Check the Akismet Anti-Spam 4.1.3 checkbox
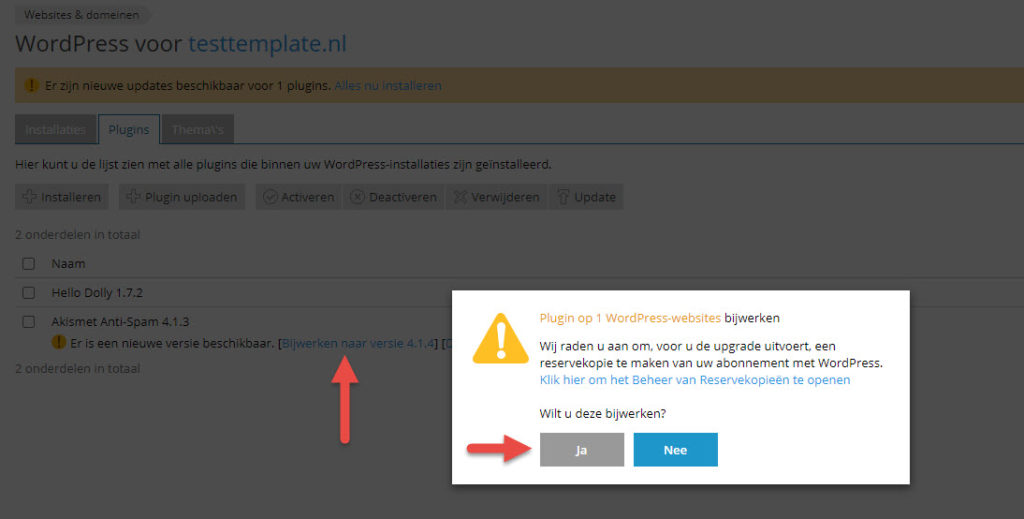Viewport: 1024px width, 519px height. (29, 321)
